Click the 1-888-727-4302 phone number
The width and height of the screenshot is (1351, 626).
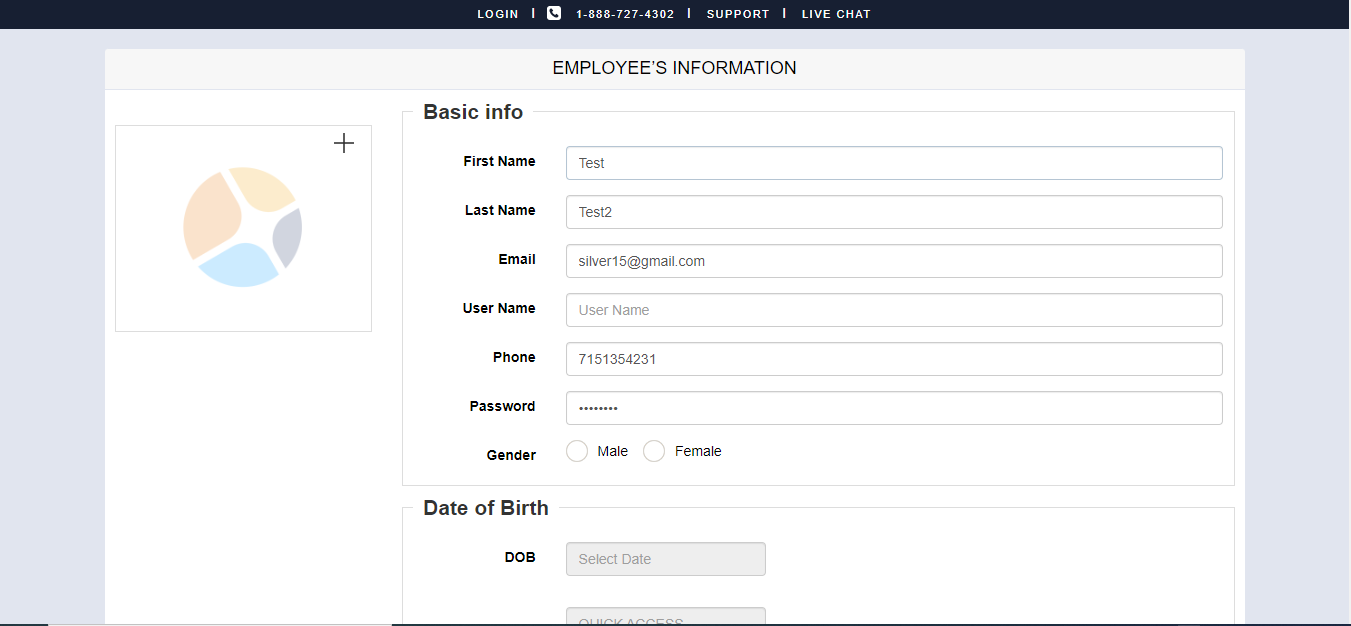625,14
